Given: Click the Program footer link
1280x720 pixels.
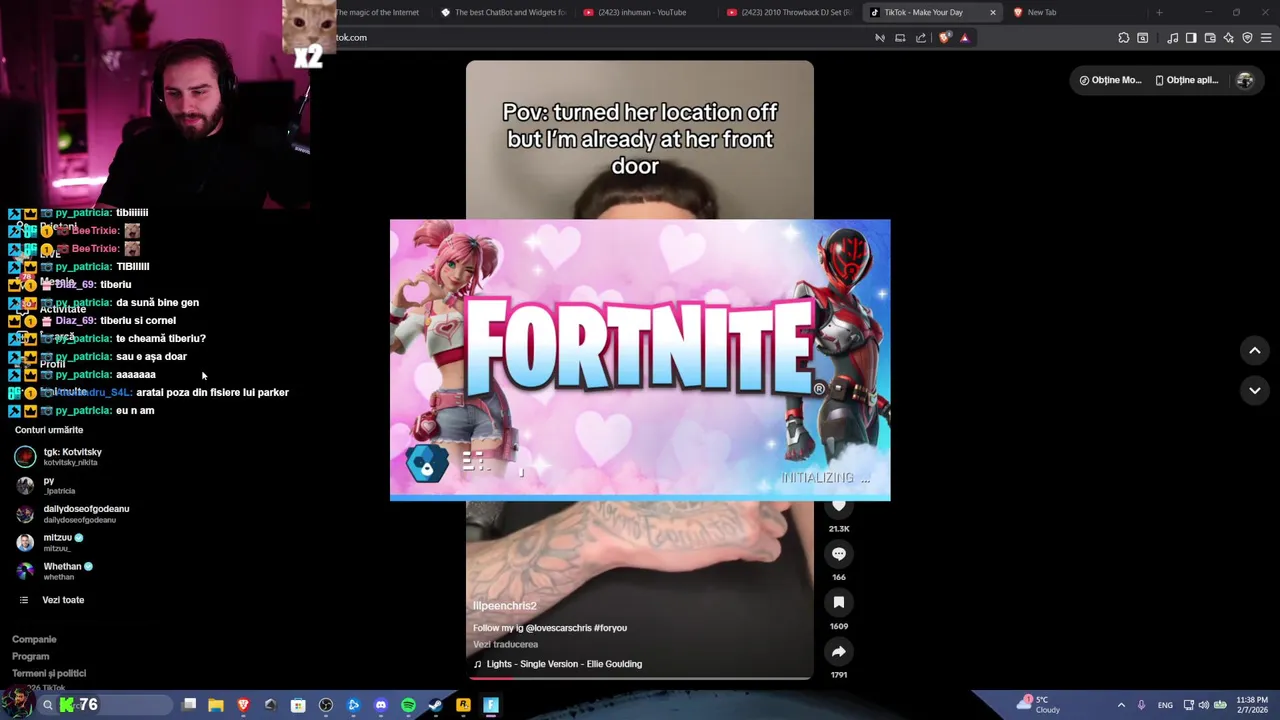Looking at the screenshot, I should click(30, 656).
